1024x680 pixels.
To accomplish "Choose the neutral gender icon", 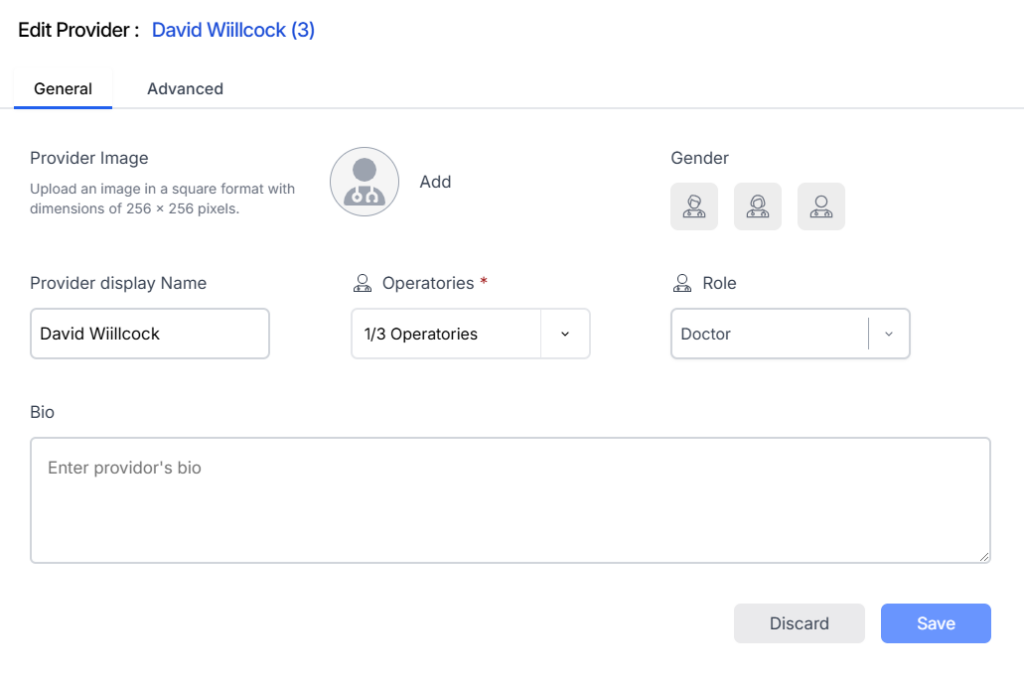I will point(821,207).
